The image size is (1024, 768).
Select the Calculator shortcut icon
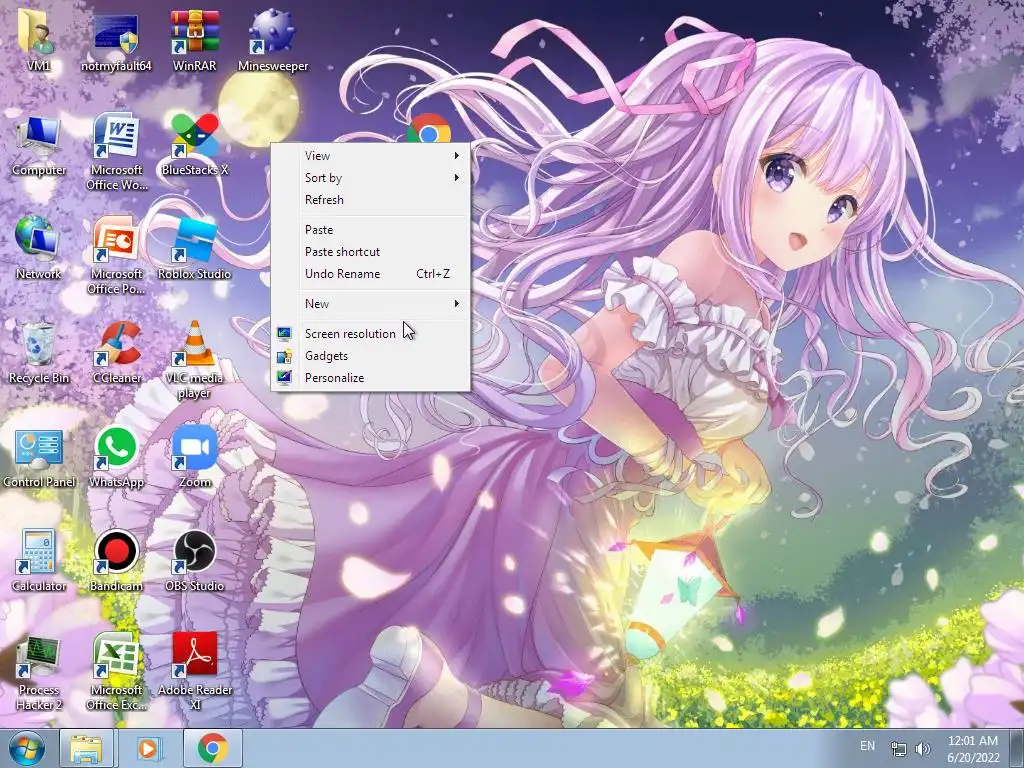tap(38, 562)
